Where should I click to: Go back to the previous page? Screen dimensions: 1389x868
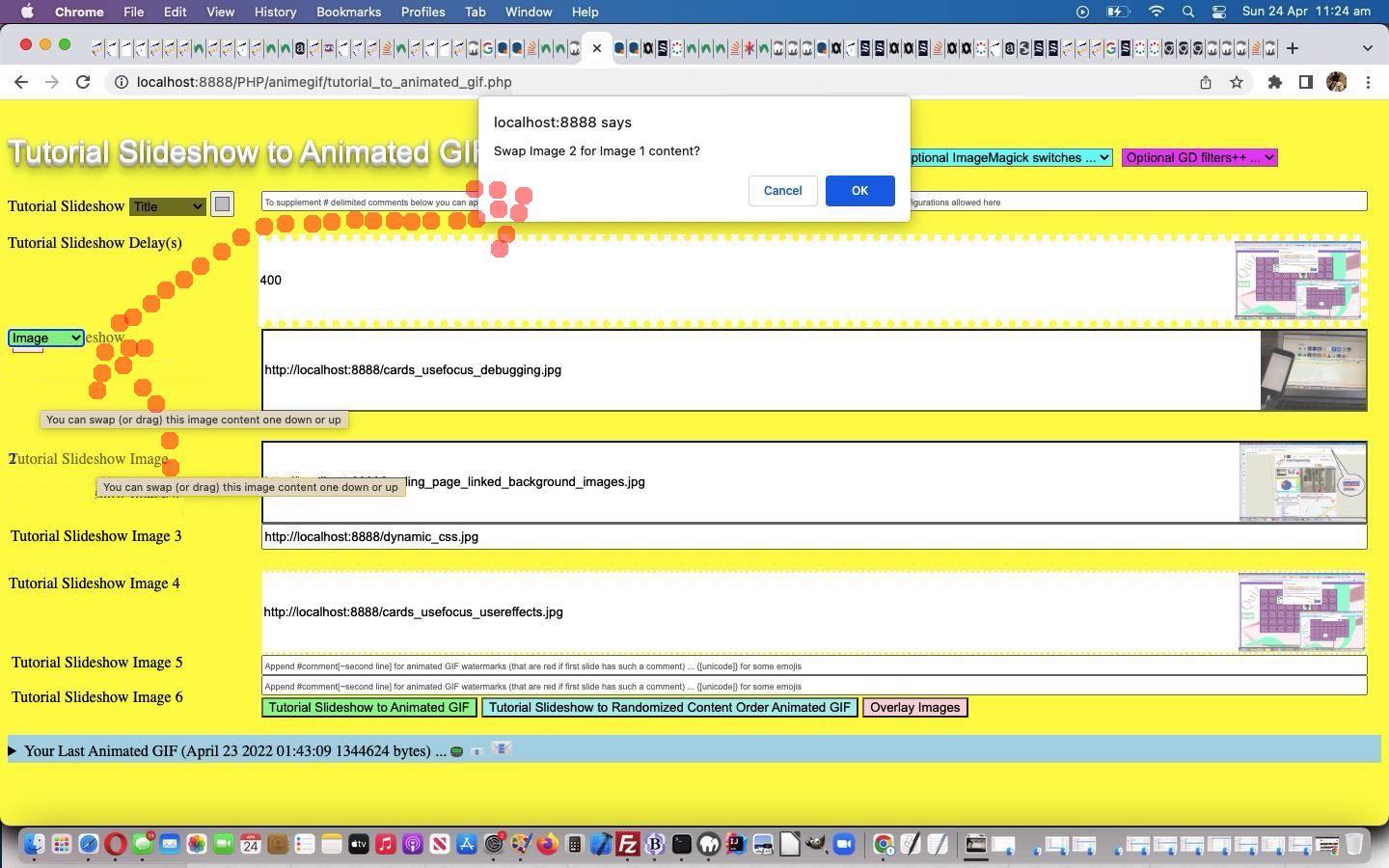tap(21, 82)
